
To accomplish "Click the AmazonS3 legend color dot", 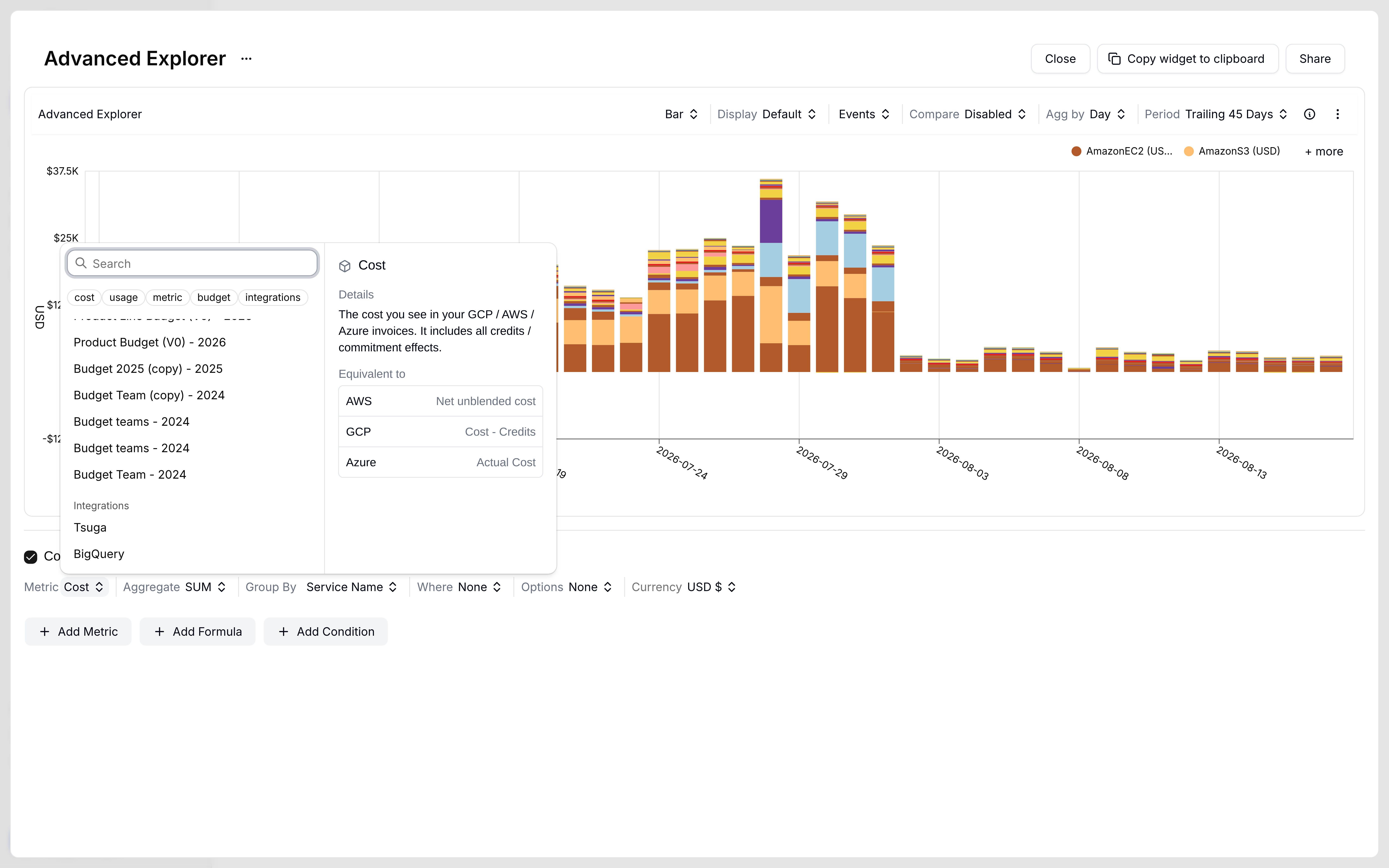I will tap(1189, 151).
